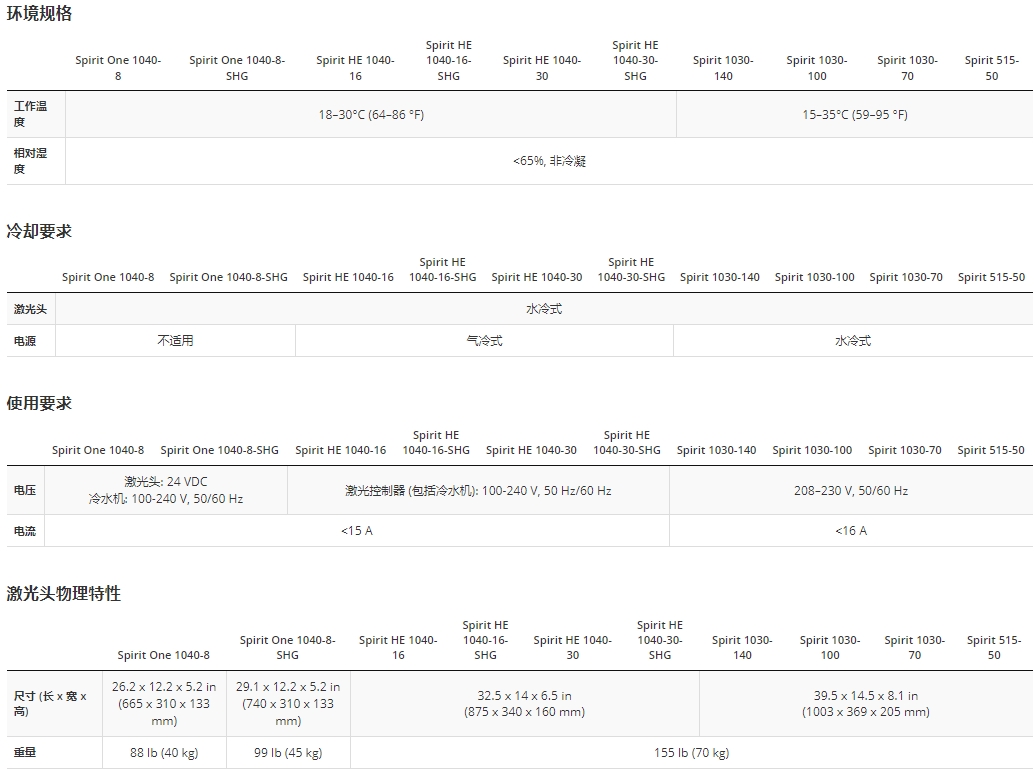The width and height of the screenshot is (1035, 771).
Task: Click the 环境规格 section heading
Action: click(x=40, y=14)
